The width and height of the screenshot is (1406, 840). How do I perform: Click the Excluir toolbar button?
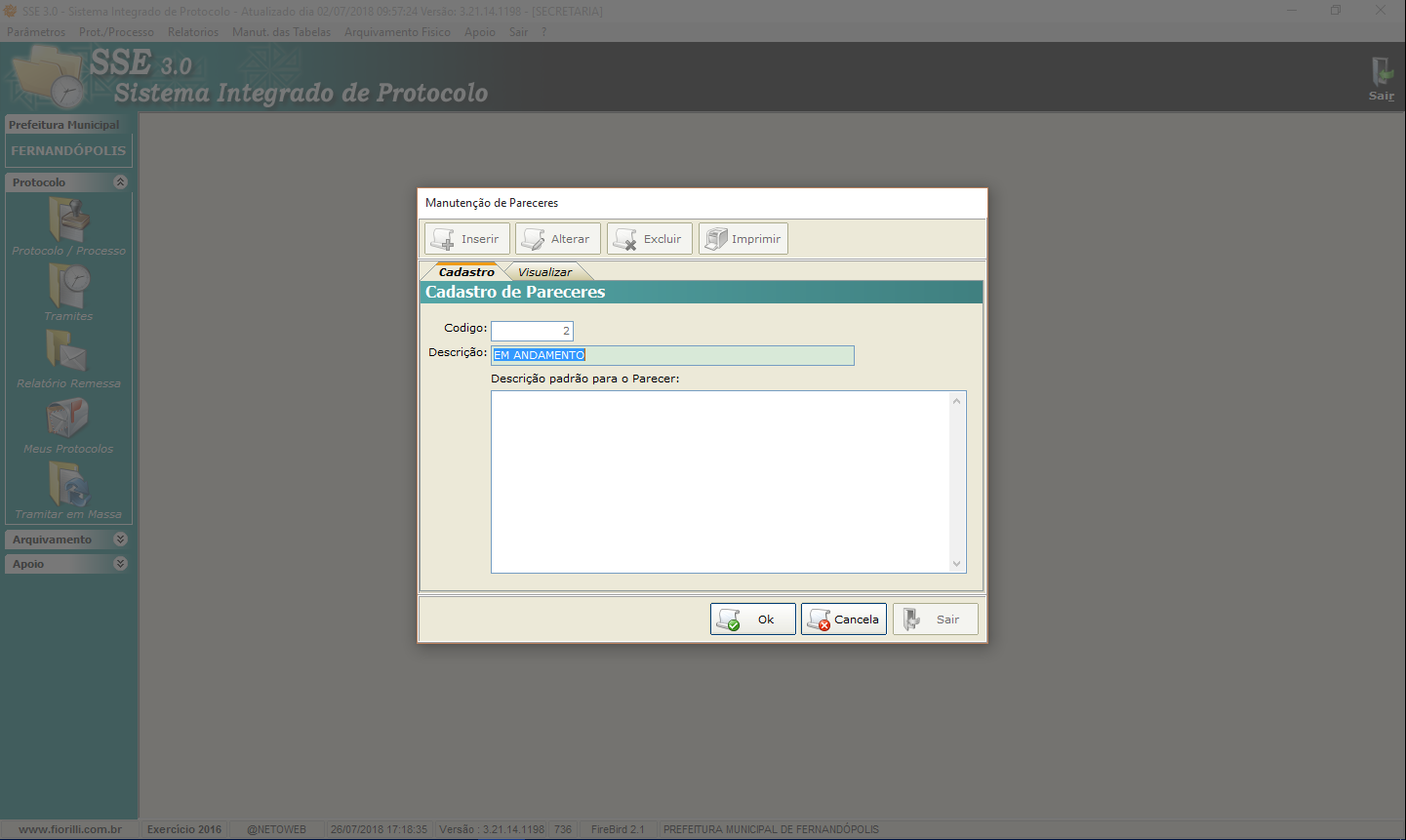pyautogui.click(x=649, y=239)
